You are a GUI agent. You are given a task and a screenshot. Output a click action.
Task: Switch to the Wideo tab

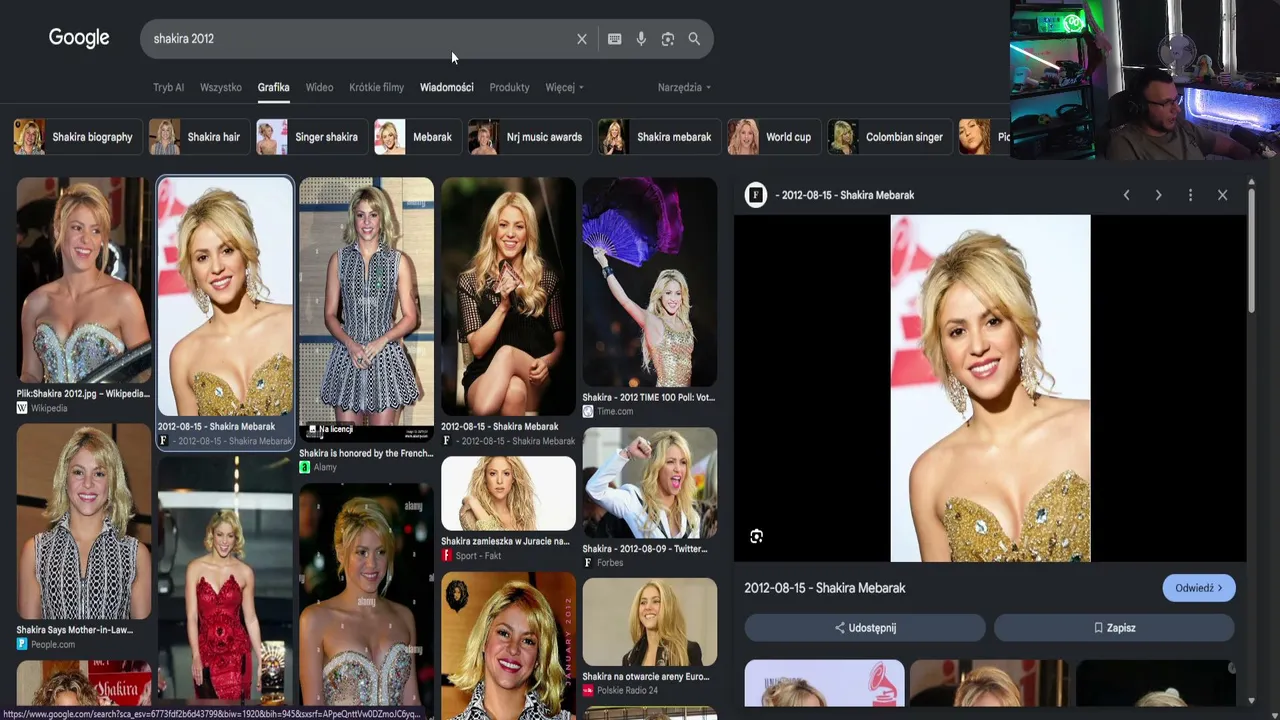click(319, 87)
